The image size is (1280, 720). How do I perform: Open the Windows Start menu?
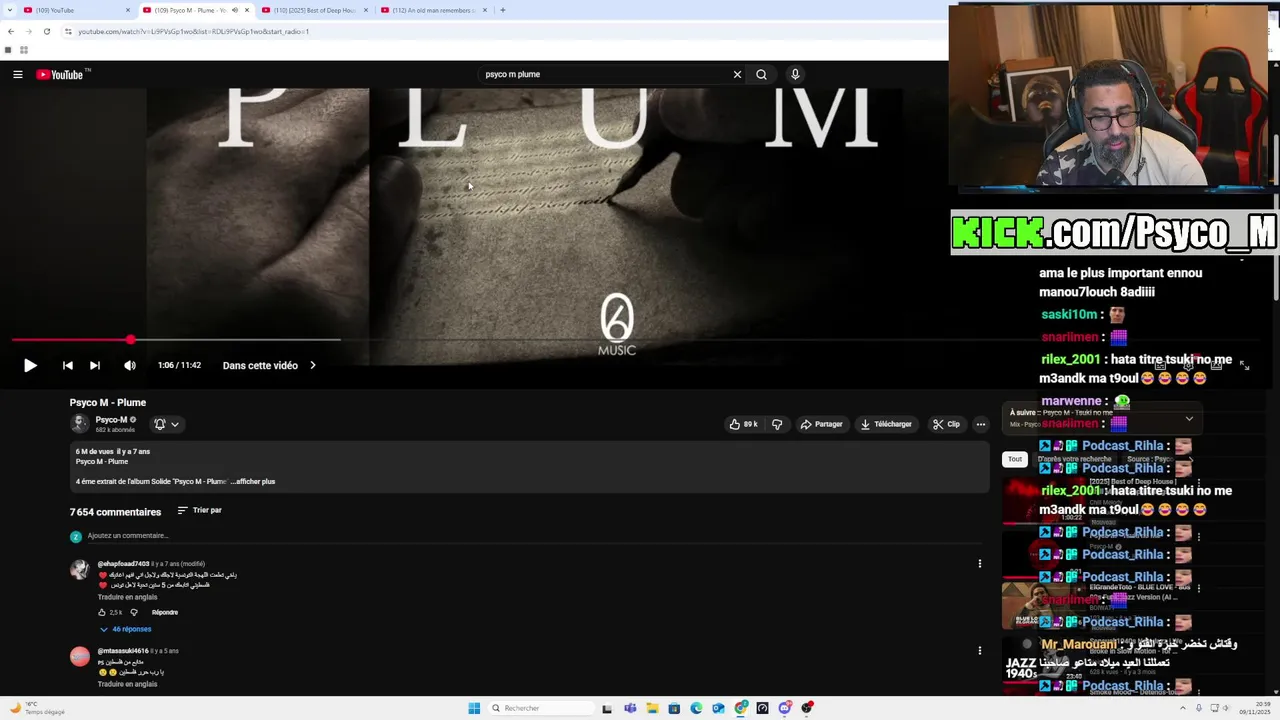click(x=474, y=708)
